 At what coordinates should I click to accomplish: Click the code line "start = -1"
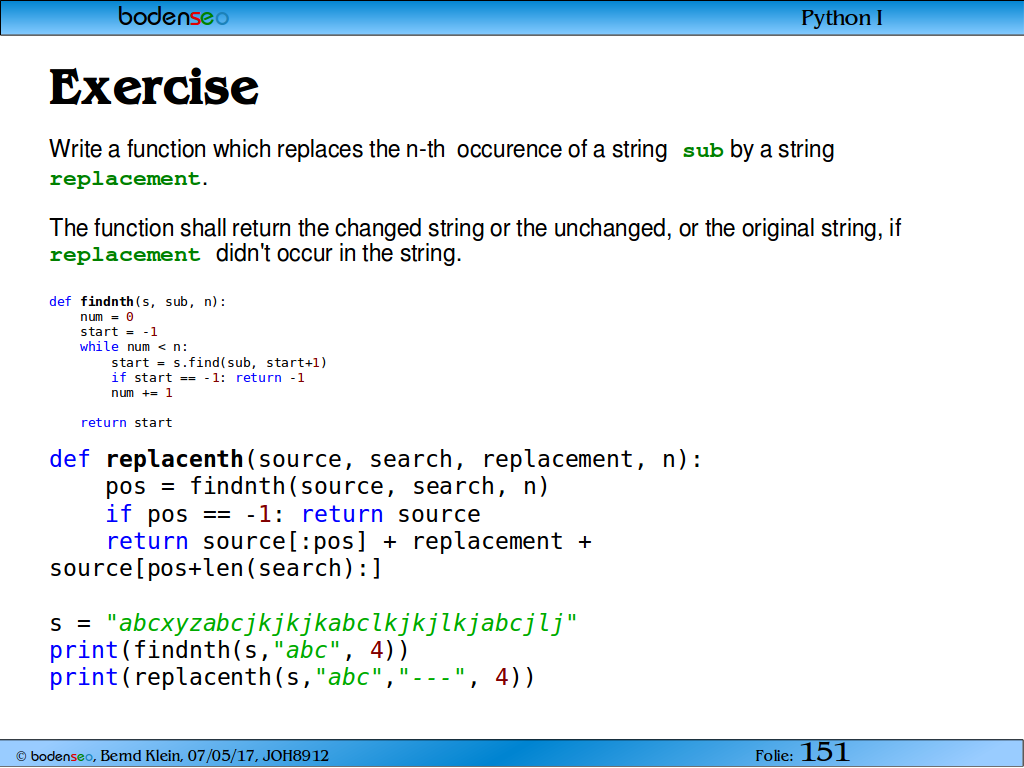point(119,332)
